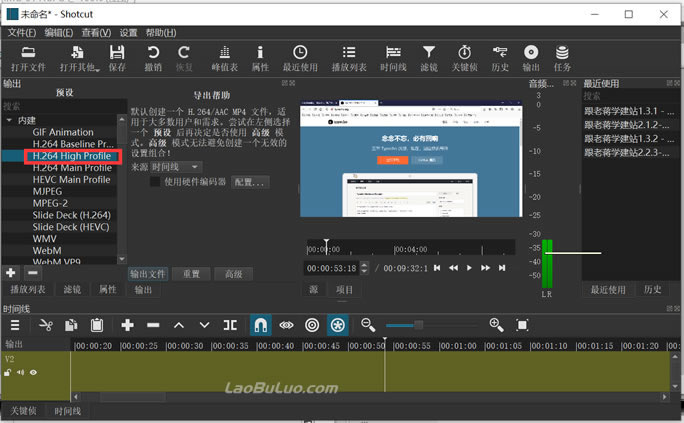
Task: Open the source dropdown set to timeline
Action: [x=176, y=167]
